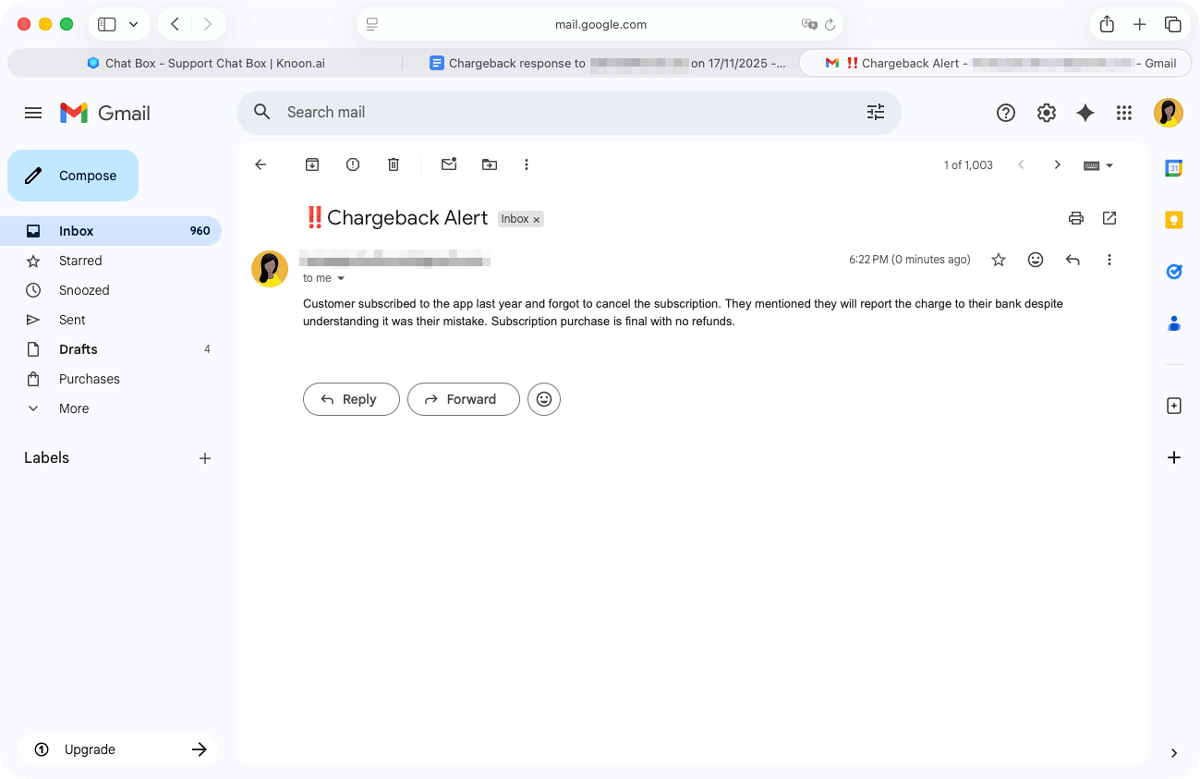Reply to the chargeback email
This screenshot has height=779, width=1200.
tap(351, 399)
